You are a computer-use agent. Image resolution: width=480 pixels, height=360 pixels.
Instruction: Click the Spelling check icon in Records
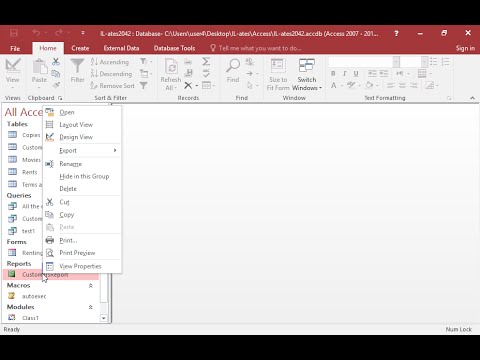[x=206, y=73]
